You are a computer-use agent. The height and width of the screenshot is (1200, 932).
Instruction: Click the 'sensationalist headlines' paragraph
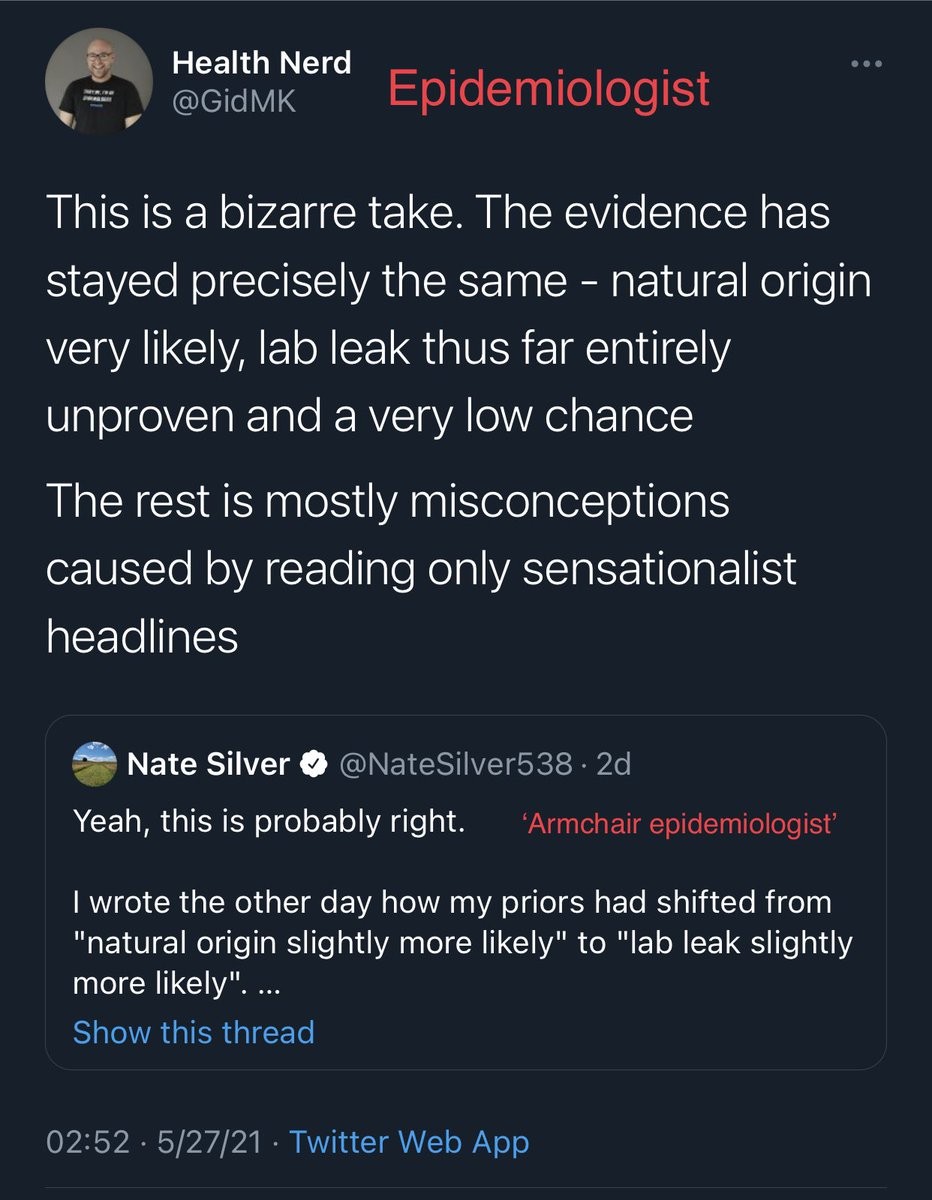point(421,567)
